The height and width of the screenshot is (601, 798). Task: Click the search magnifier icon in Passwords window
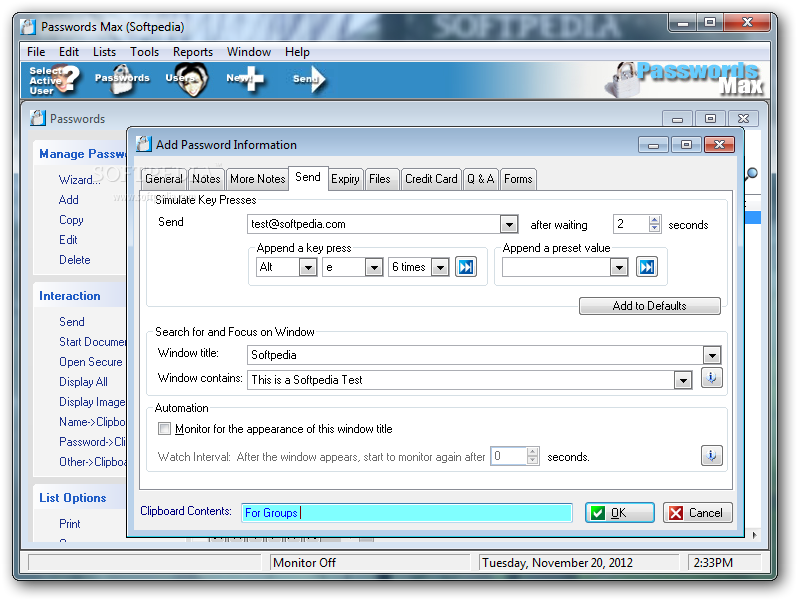751,174
